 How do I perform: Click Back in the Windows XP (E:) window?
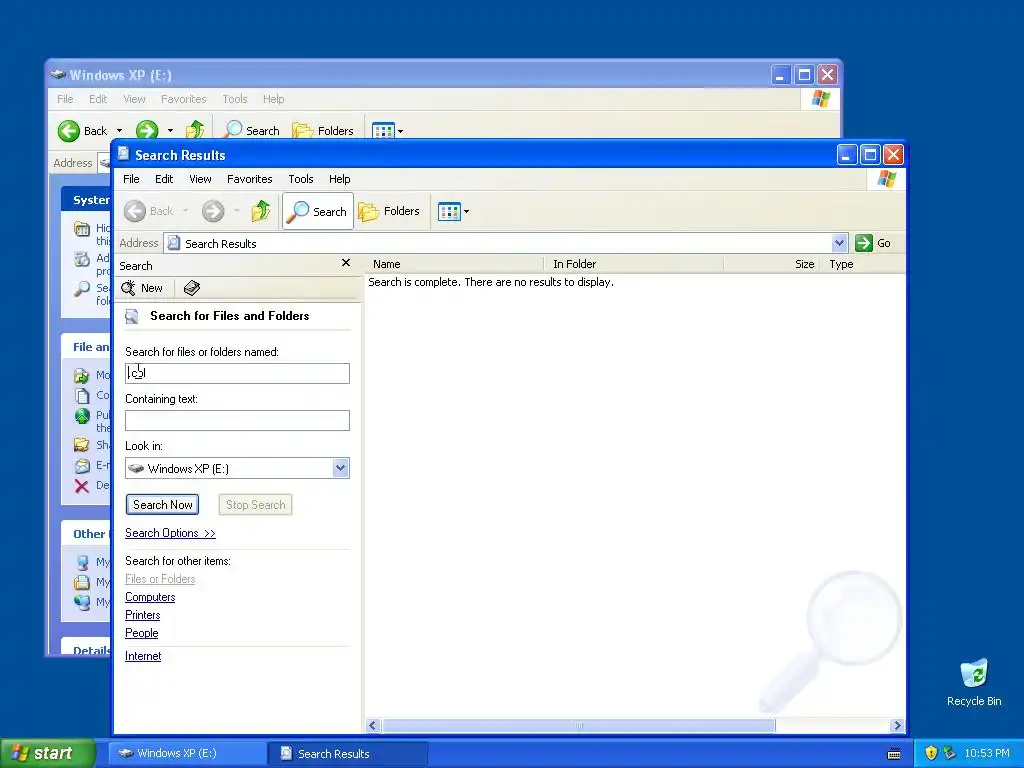point(82,131)
